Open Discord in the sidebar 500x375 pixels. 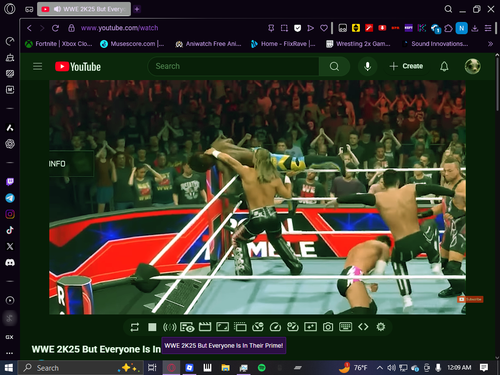click(x=10, y=263)
